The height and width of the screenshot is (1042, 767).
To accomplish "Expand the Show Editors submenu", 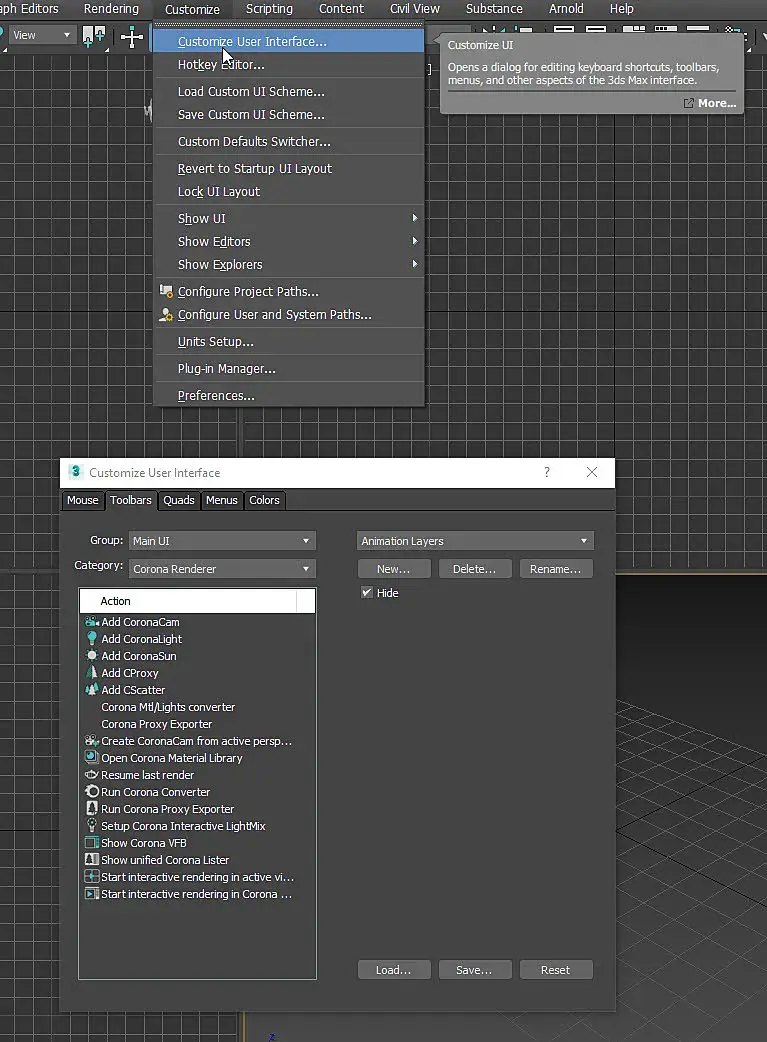I will point(289,242).
